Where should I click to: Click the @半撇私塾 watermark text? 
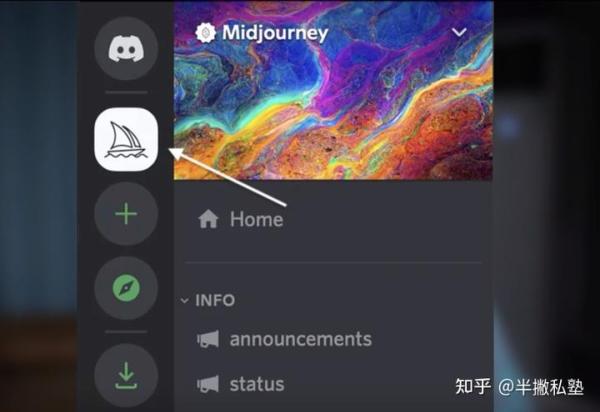click(541, 387)
